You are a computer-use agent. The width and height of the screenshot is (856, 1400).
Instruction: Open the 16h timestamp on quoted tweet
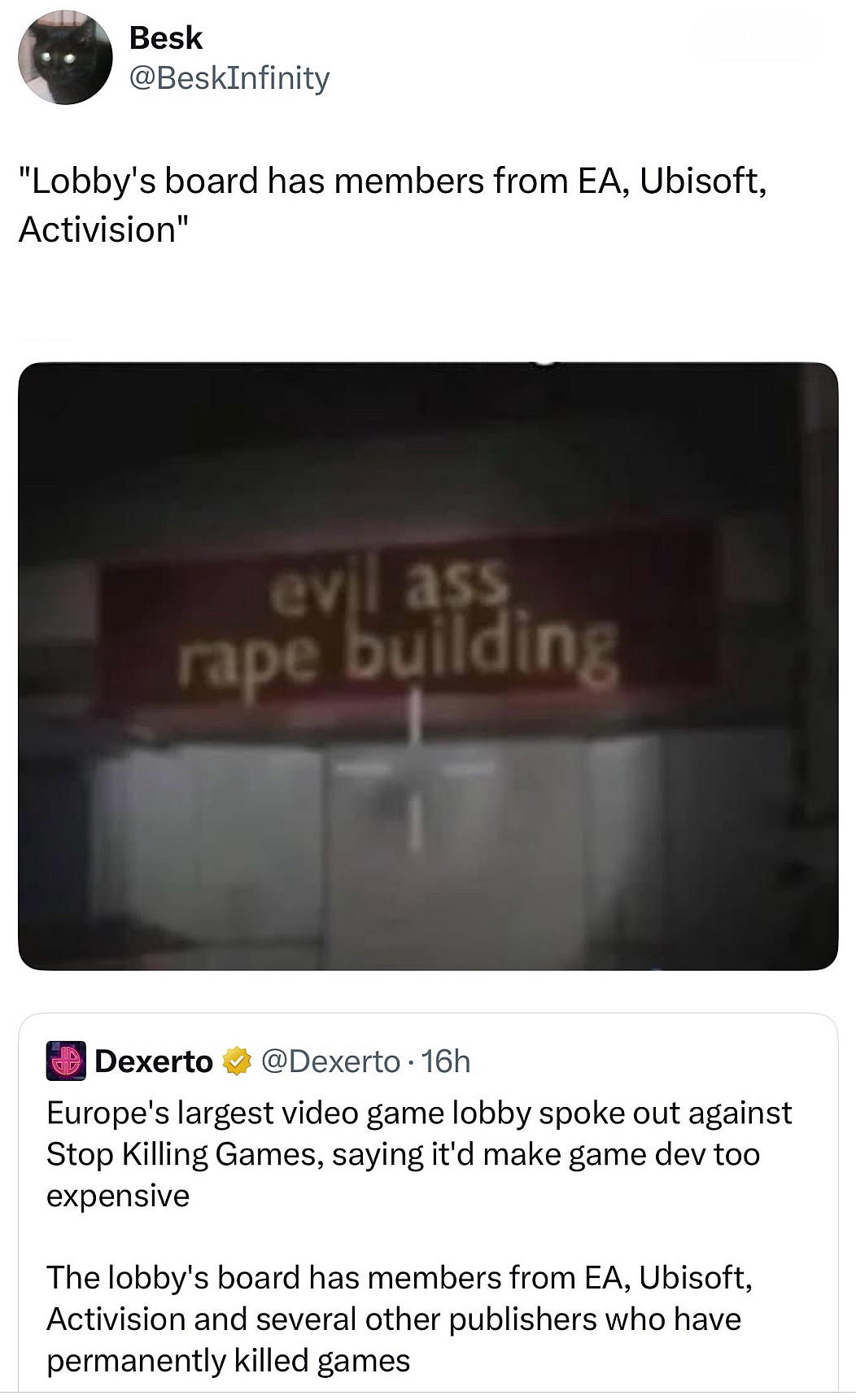pyautogui.click(x=446, y=1061)
